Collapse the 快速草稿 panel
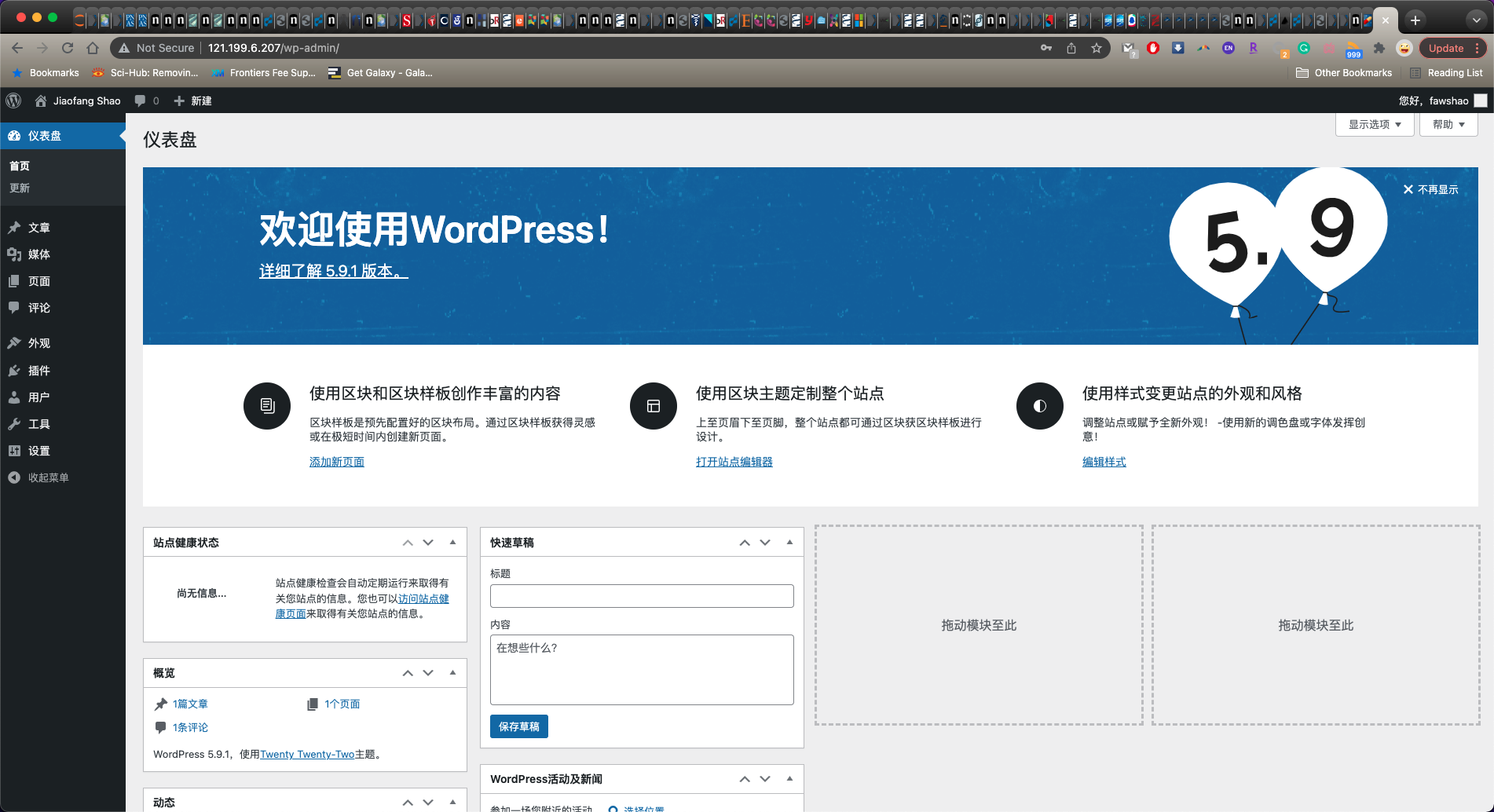 pyautogui.click(x=789, y=542)
